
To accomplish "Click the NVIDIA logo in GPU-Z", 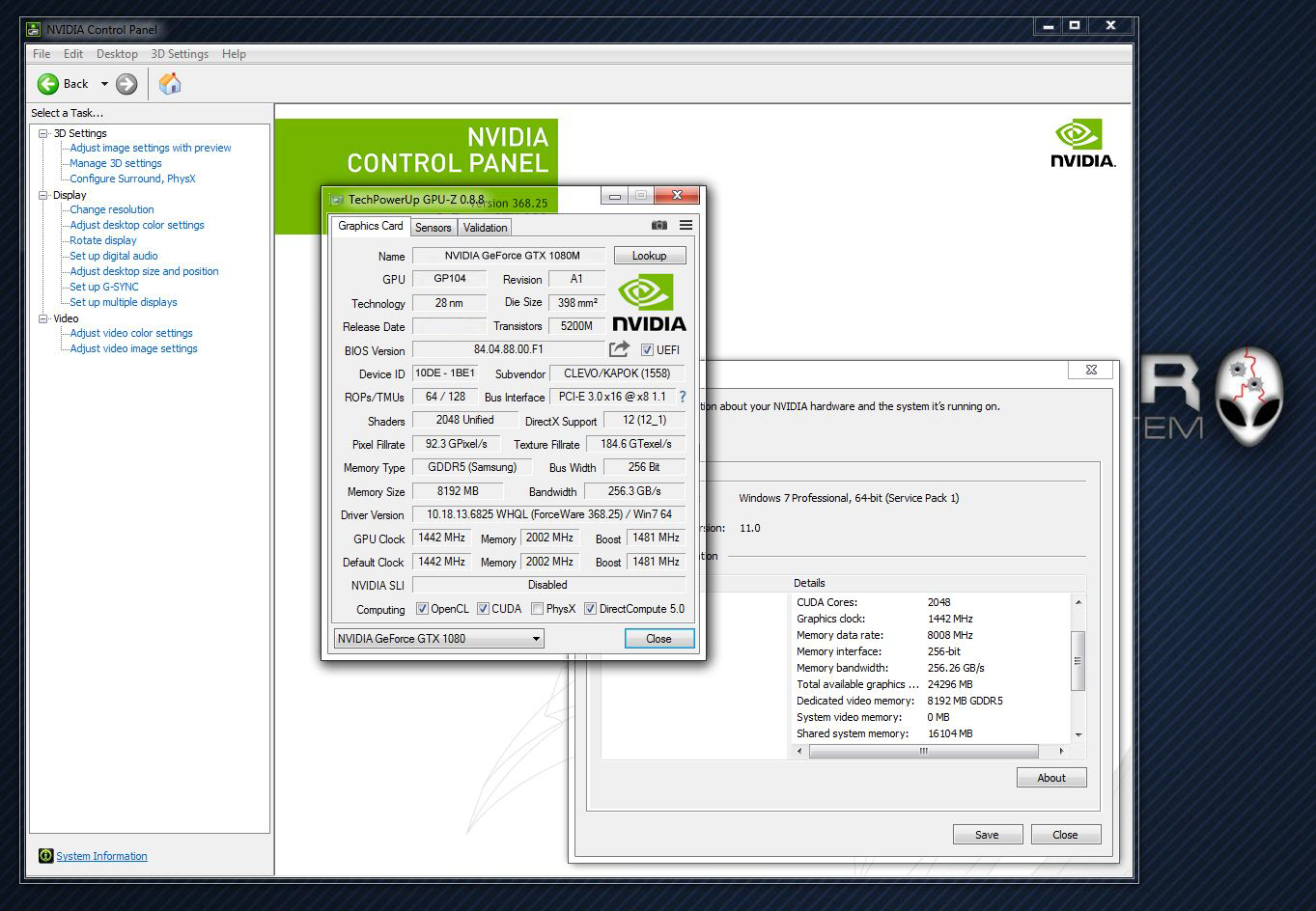I will [x=649, y=303].
